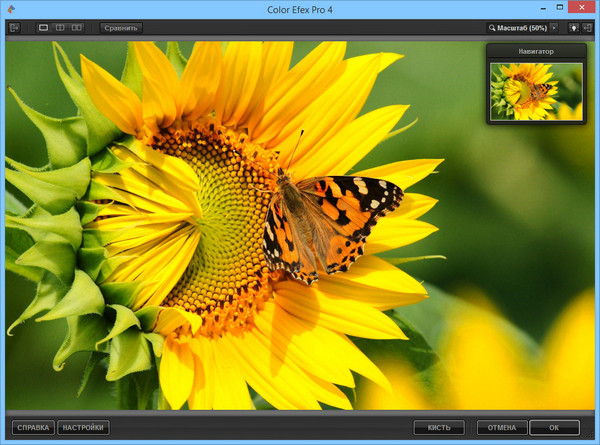Hide the right adjustments panel
The height and width of the screenshot is (445, 600).
coord(588,28)
